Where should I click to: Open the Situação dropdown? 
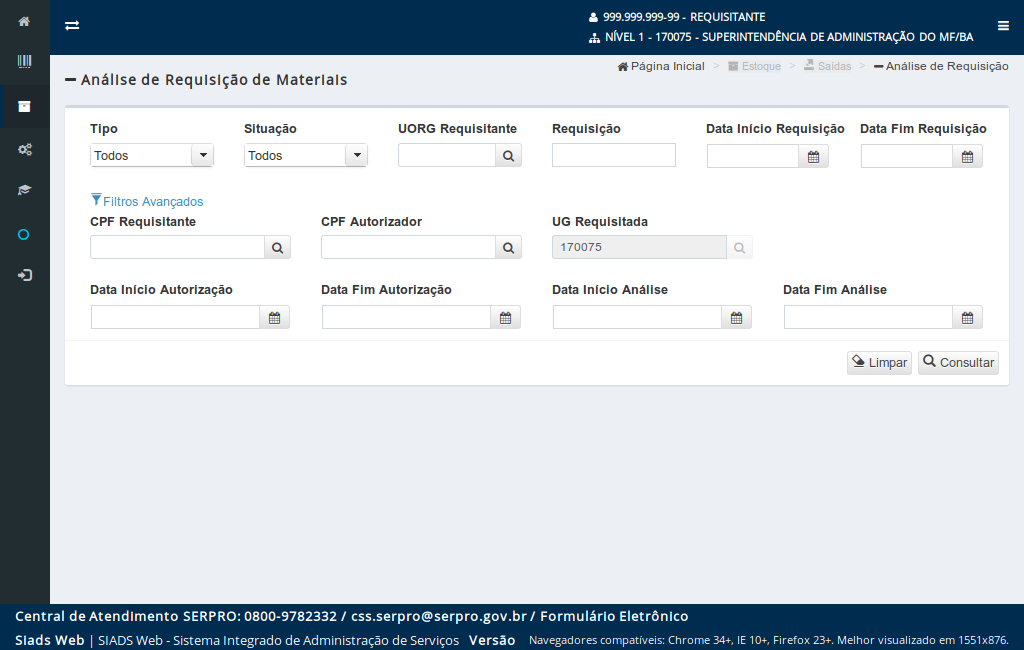306,155
